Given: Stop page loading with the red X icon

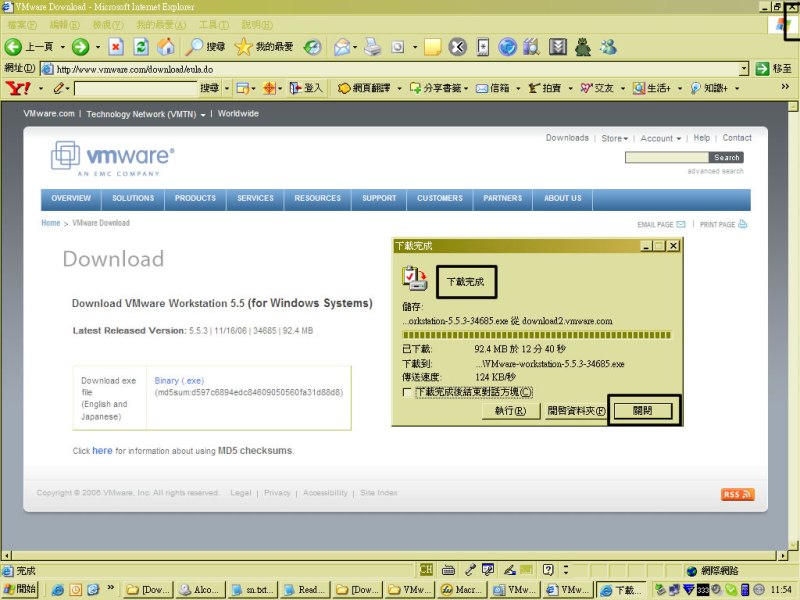Looking at the screenshot, I should [116, 47].
